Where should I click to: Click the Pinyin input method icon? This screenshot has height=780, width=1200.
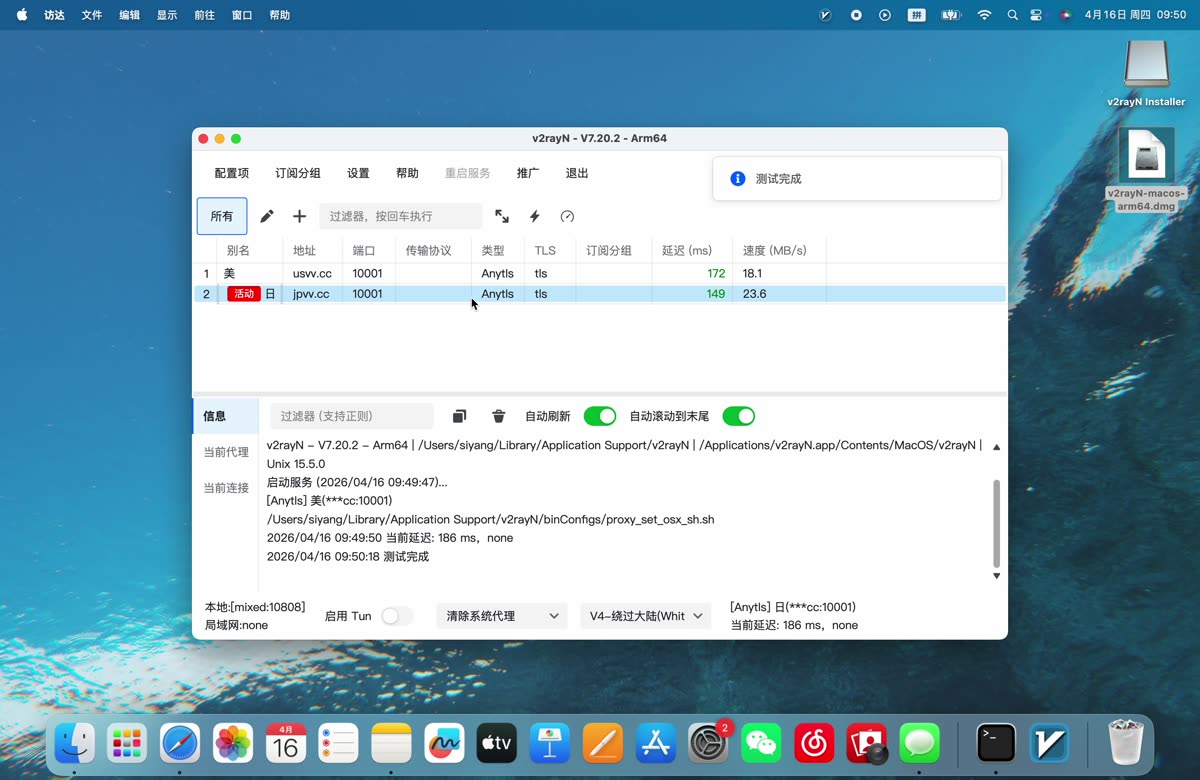[x=916, y=15]
